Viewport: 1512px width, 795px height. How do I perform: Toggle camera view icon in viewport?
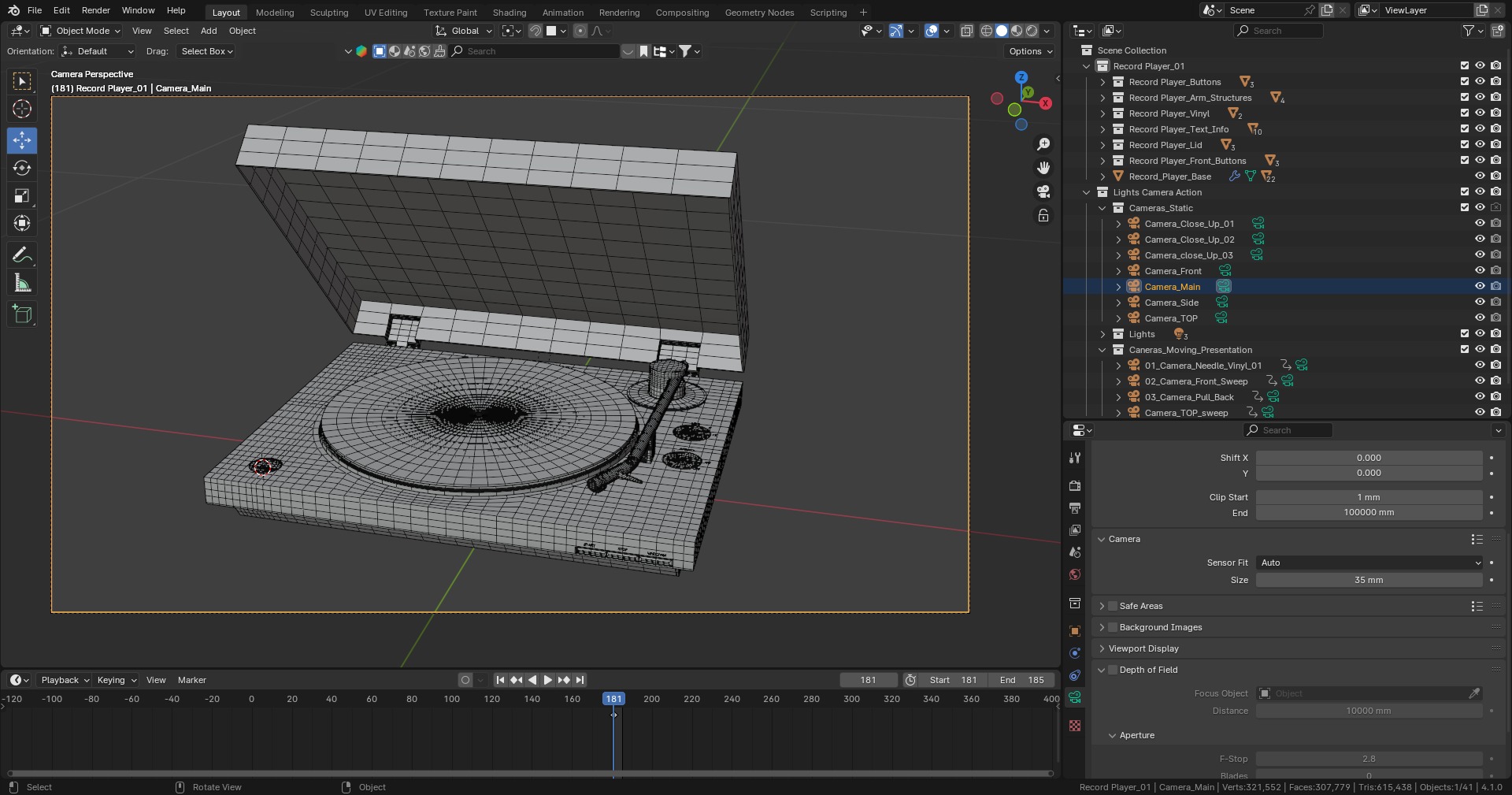1043,191
